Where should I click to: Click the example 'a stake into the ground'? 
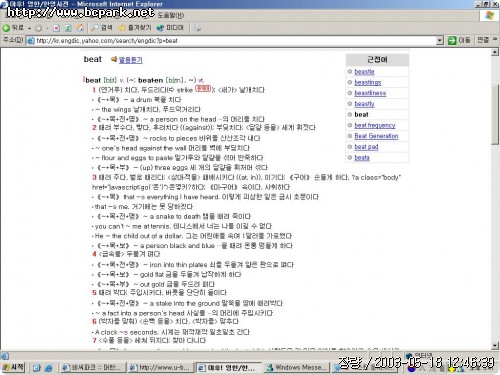[185, 303]
